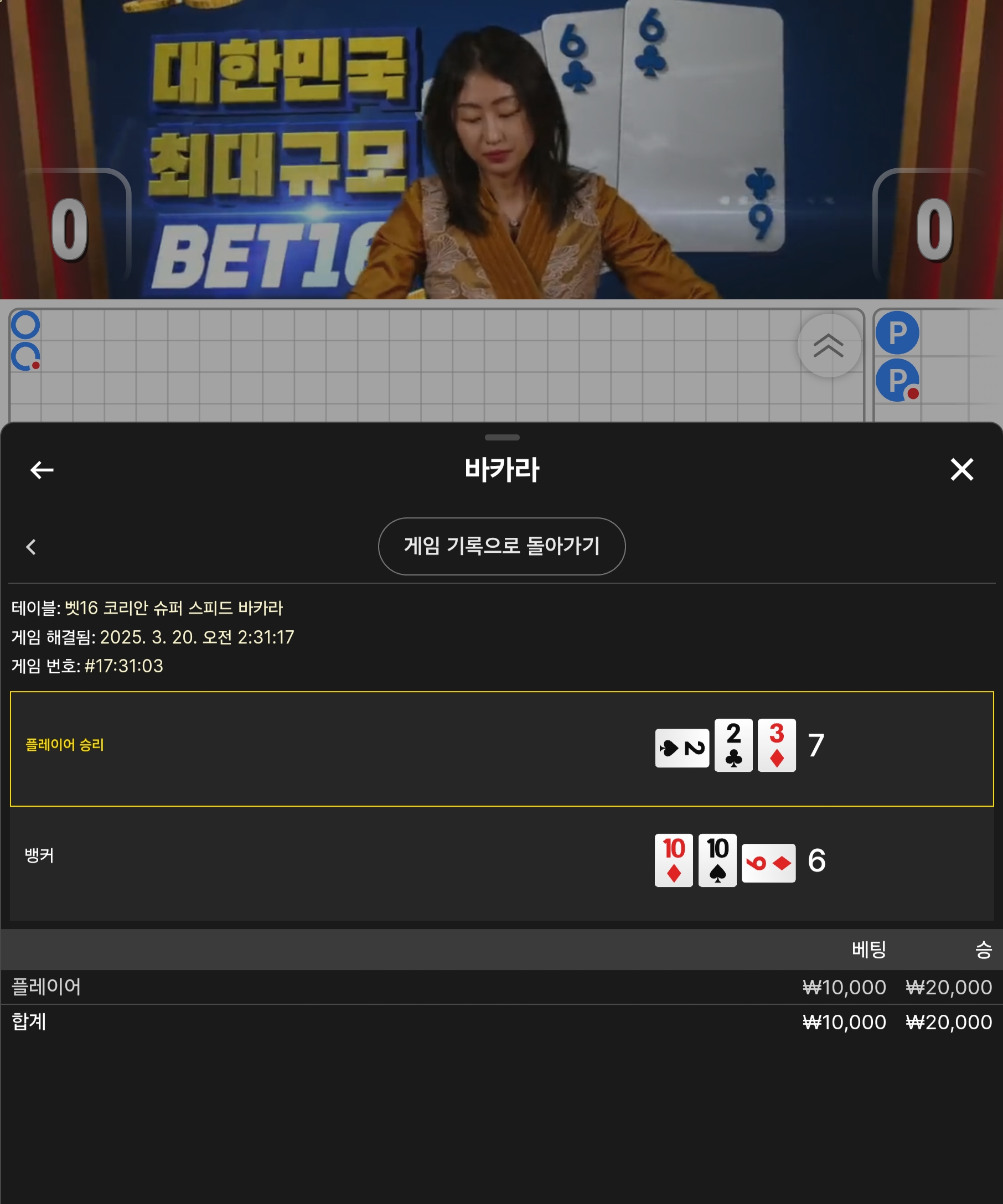Click the banker's 10 of diamonds card
1003x1204 pixels.
pyautogui.click(x=674, y=860)
